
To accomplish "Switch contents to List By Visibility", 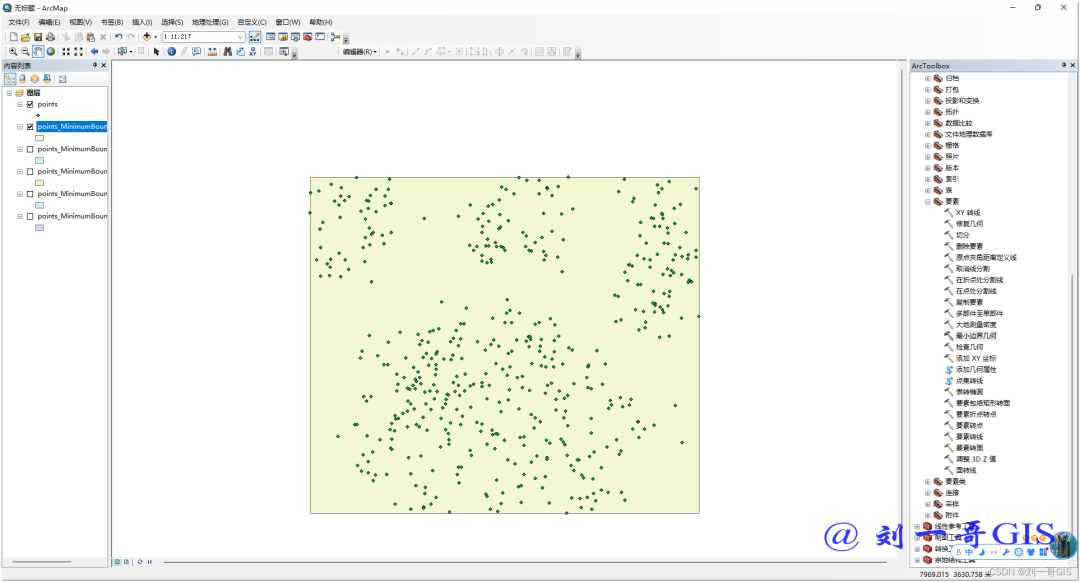I will [x=34, y=79].
